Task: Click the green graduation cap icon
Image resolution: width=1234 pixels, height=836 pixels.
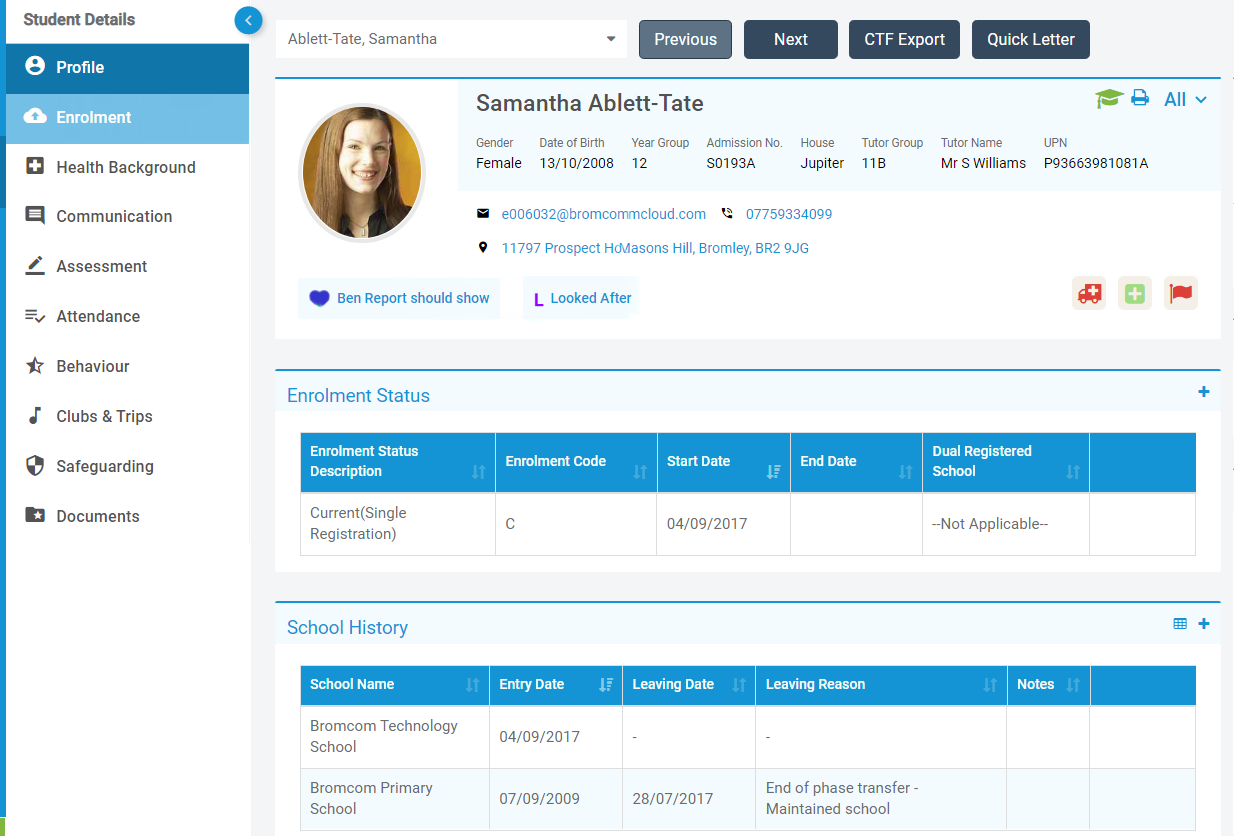Action: tap(1109, 99)
